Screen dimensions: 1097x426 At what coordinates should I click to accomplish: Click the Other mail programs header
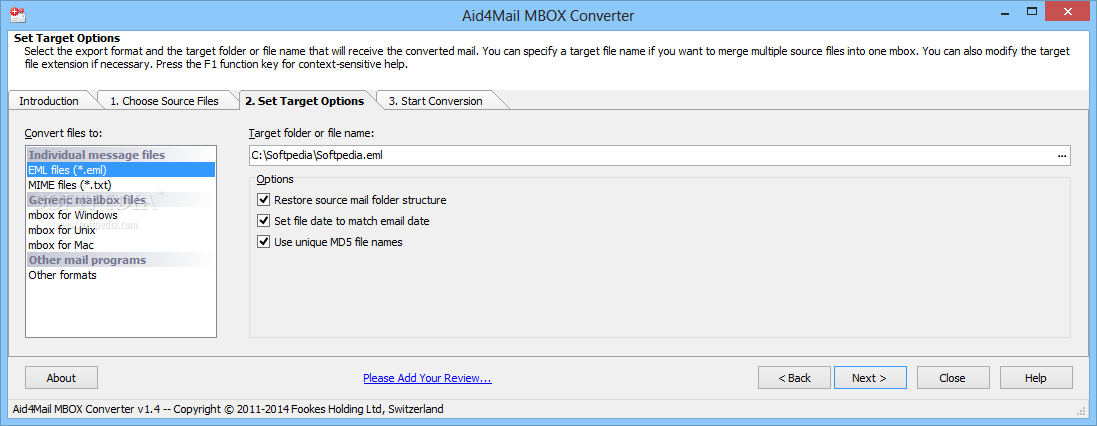120,260
